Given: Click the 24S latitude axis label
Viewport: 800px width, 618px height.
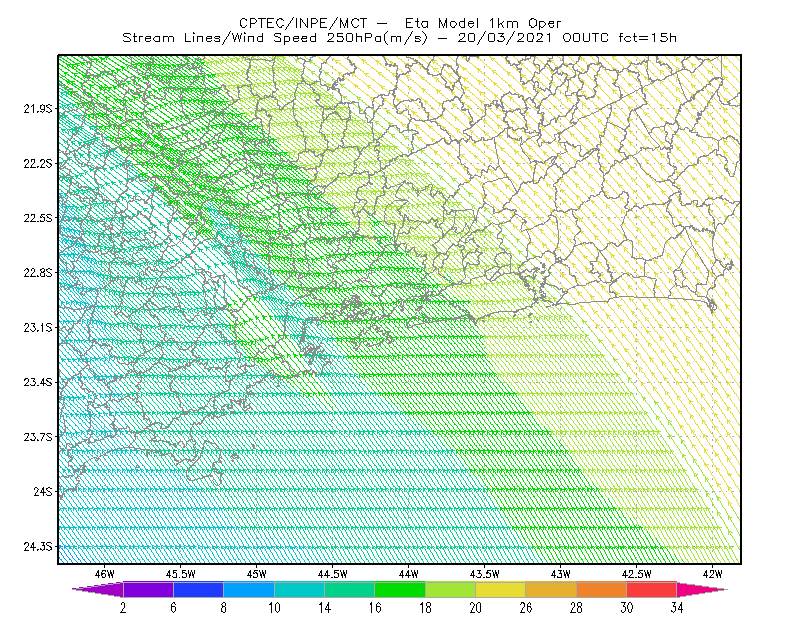Looking at the screenshot, I should click(43, 491).
